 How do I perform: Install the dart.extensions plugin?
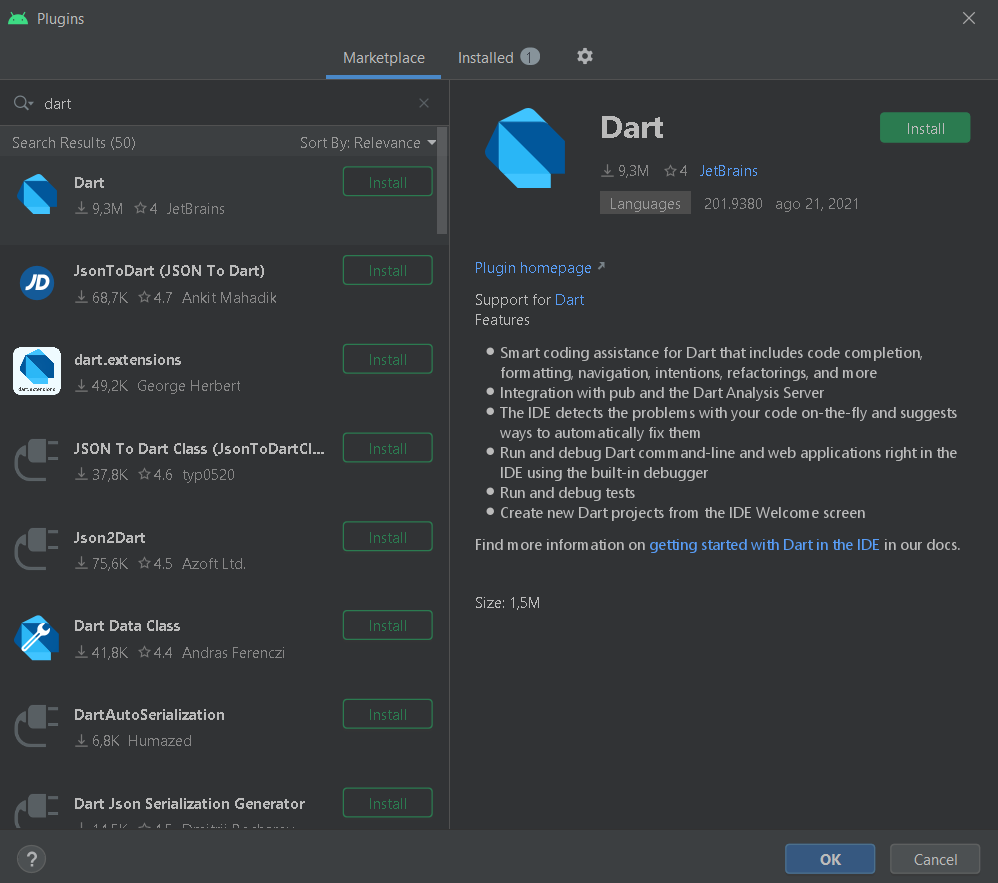(388, 360)
